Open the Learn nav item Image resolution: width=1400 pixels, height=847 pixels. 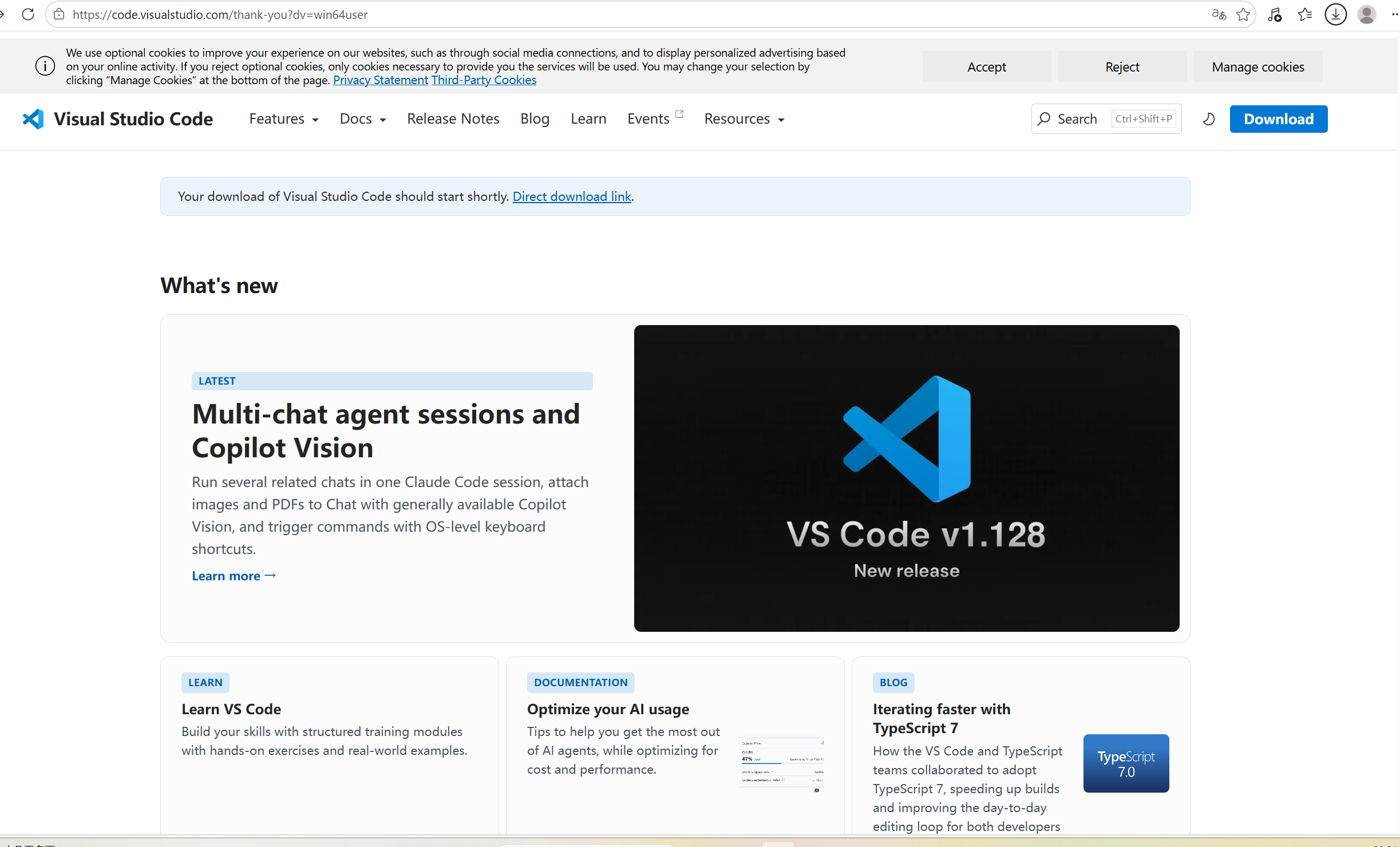click(x=588, y=118)
